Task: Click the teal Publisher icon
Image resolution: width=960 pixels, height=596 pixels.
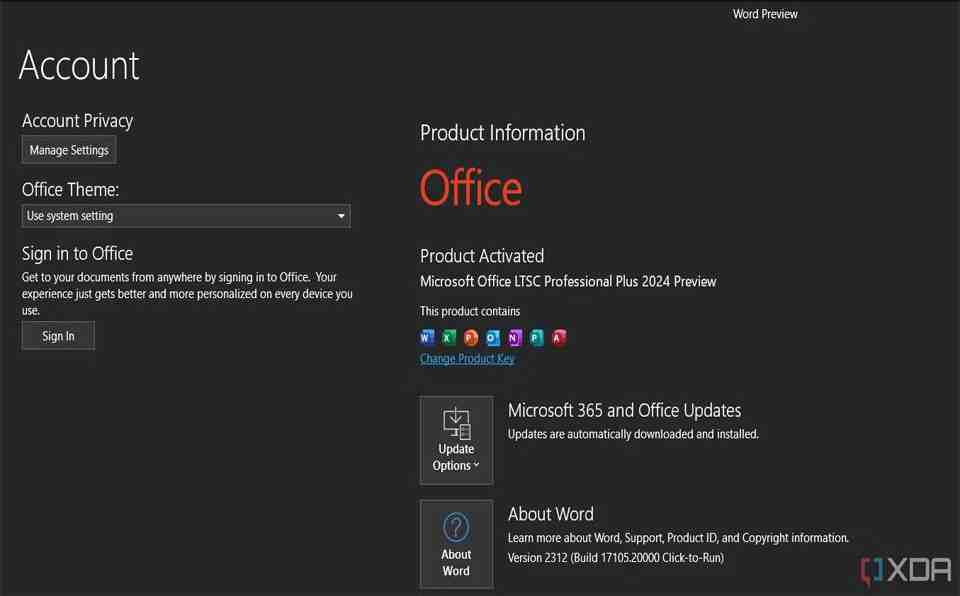Action: pos(537,338)
